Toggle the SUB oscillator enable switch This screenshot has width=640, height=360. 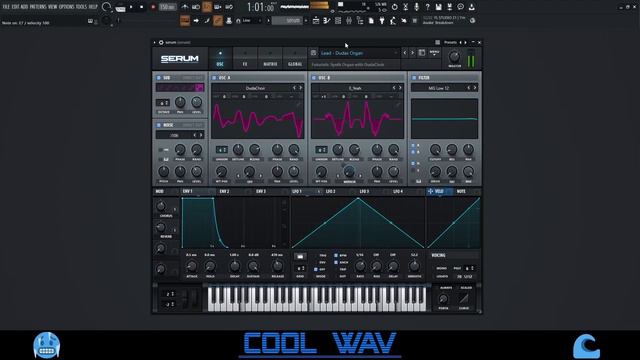(158, 78)
